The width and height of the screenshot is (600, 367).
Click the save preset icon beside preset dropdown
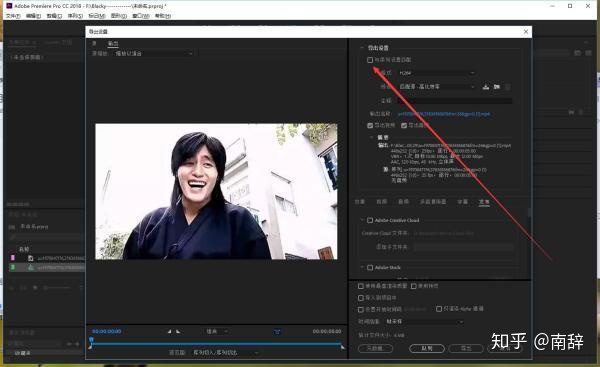click(486, 87)
